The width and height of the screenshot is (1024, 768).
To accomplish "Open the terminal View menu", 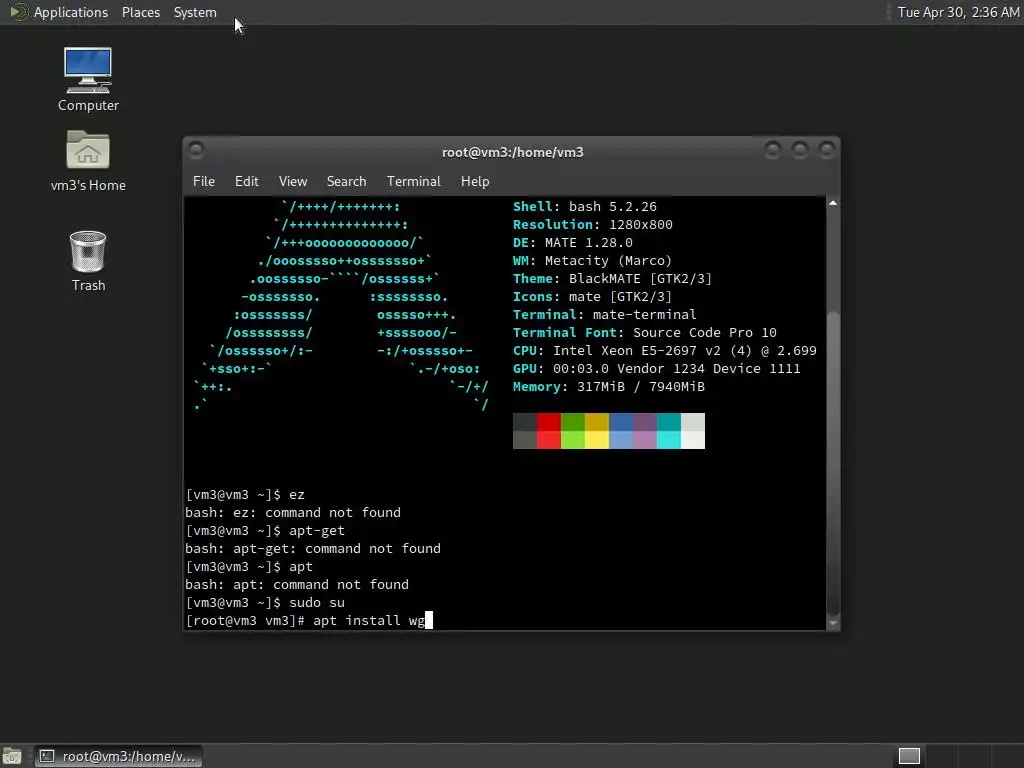I will [293, 181].
